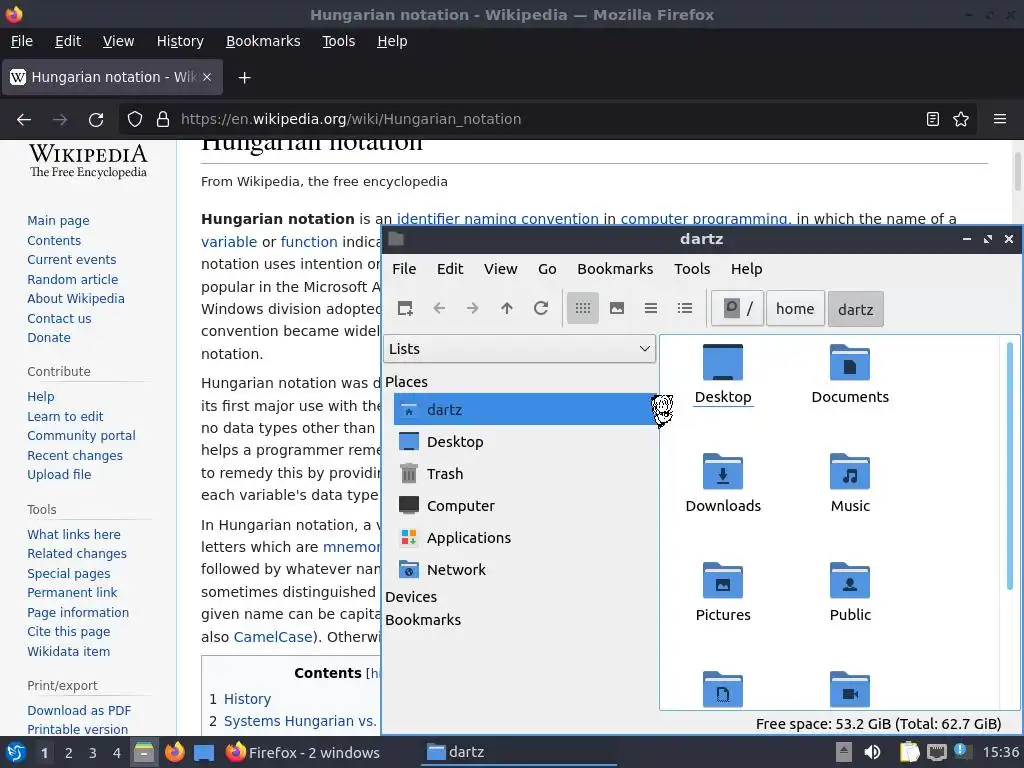Click Firefox page vertical scrollbar

point(1017,171)
